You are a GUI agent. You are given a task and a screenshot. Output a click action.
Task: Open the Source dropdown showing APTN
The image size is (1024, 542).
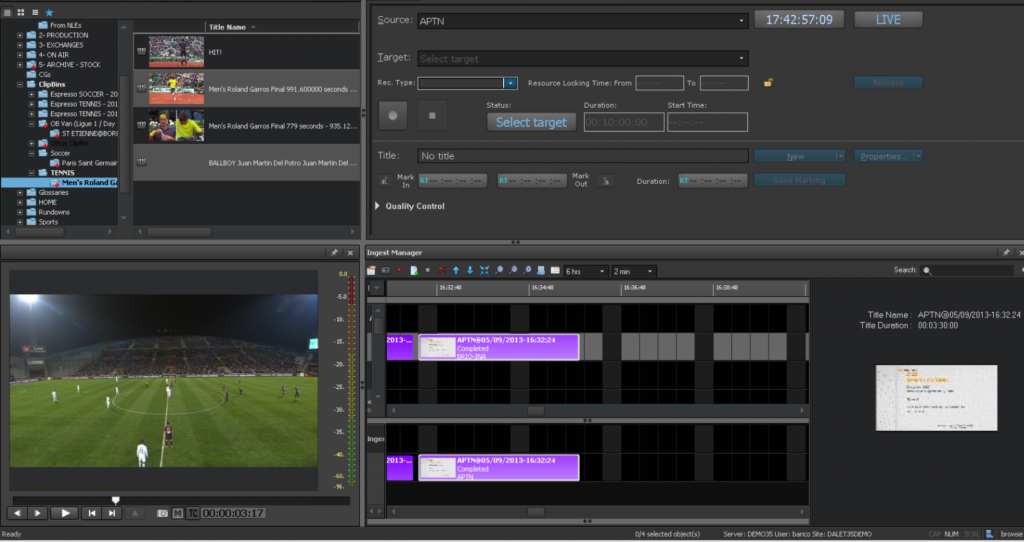point(582,20)
